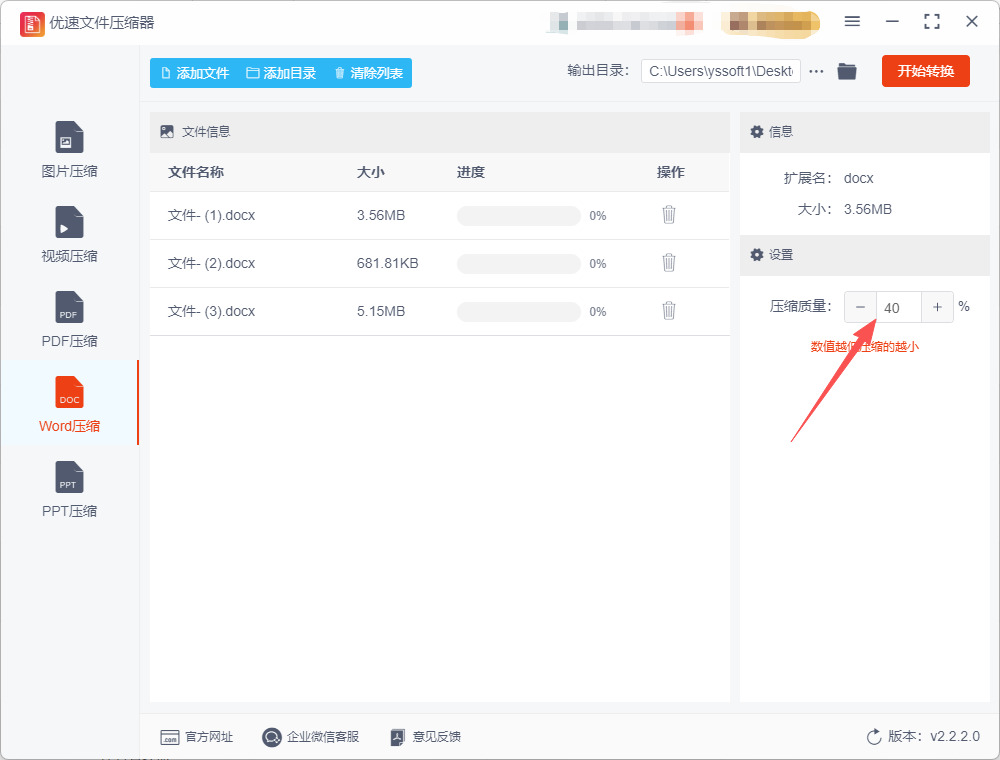The image size is (1000, 760).
Task: Switch to PDF压缩 compression
Action: (69, 319)
